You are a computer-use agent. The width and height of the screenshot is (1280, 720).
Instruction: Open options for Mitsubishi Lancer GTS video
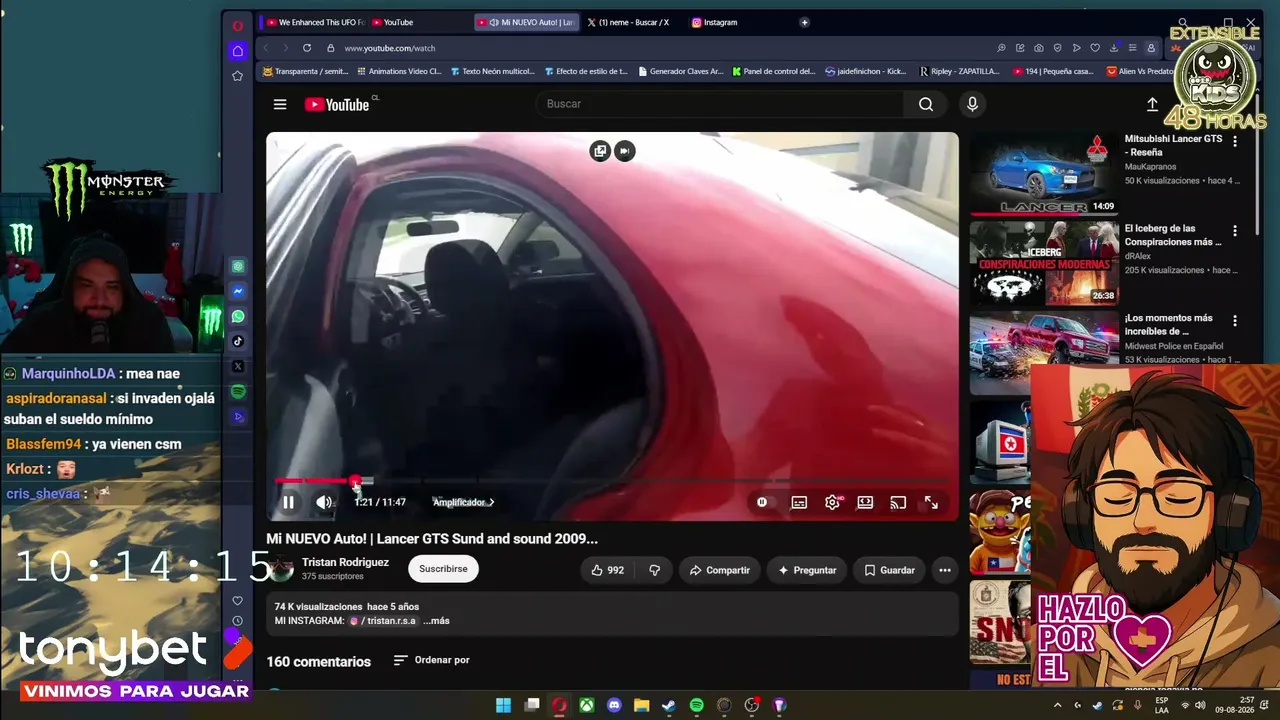coord(1235,142)
